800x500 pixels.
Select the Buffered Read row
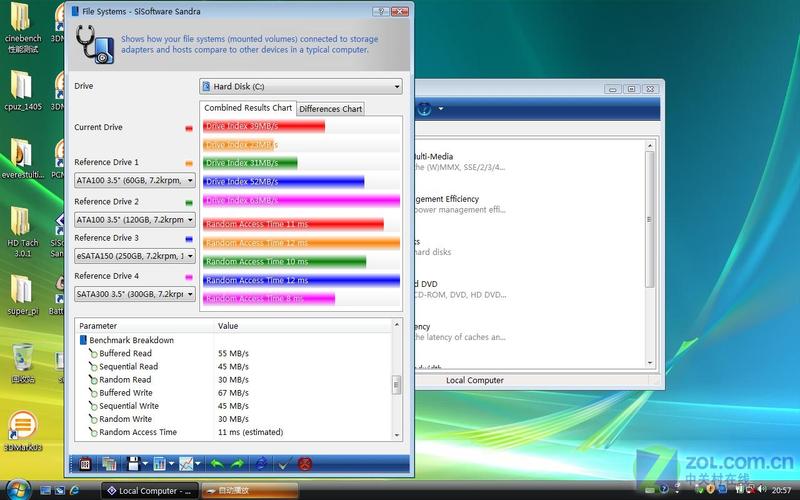tap(234, 353)
